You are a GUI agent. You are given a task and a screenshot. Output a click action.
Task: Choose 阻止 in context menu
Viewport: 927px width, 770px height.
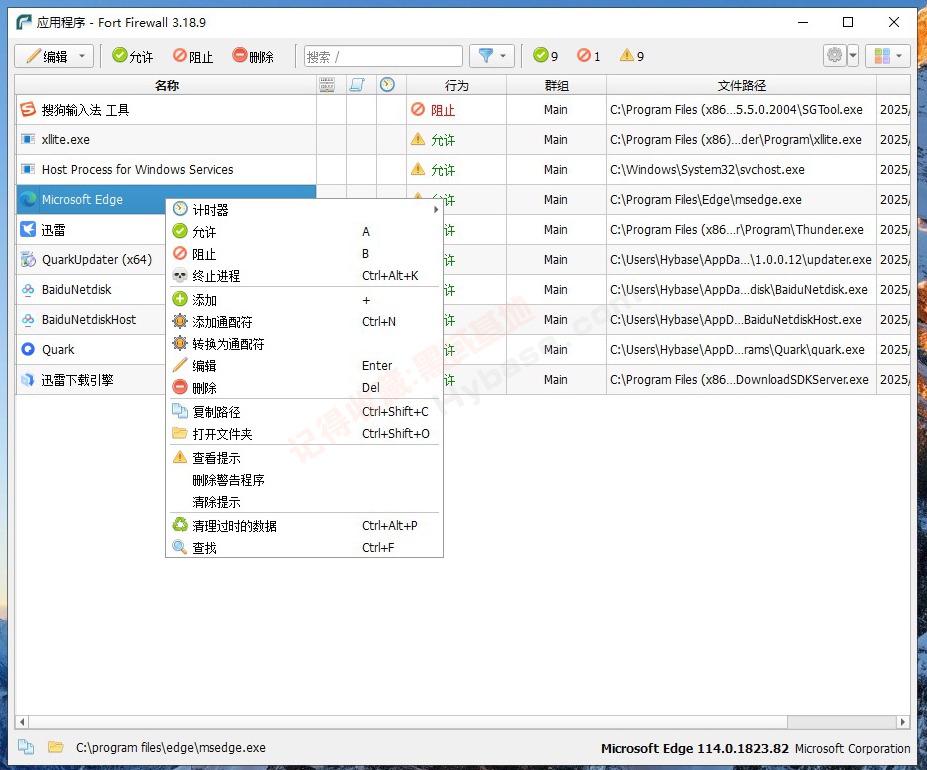point(304,254)
